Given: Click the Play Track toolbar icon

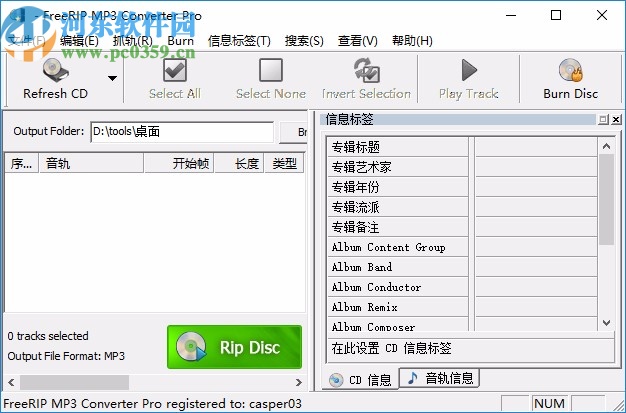Looking at the screenshot, I should point(469,70).
